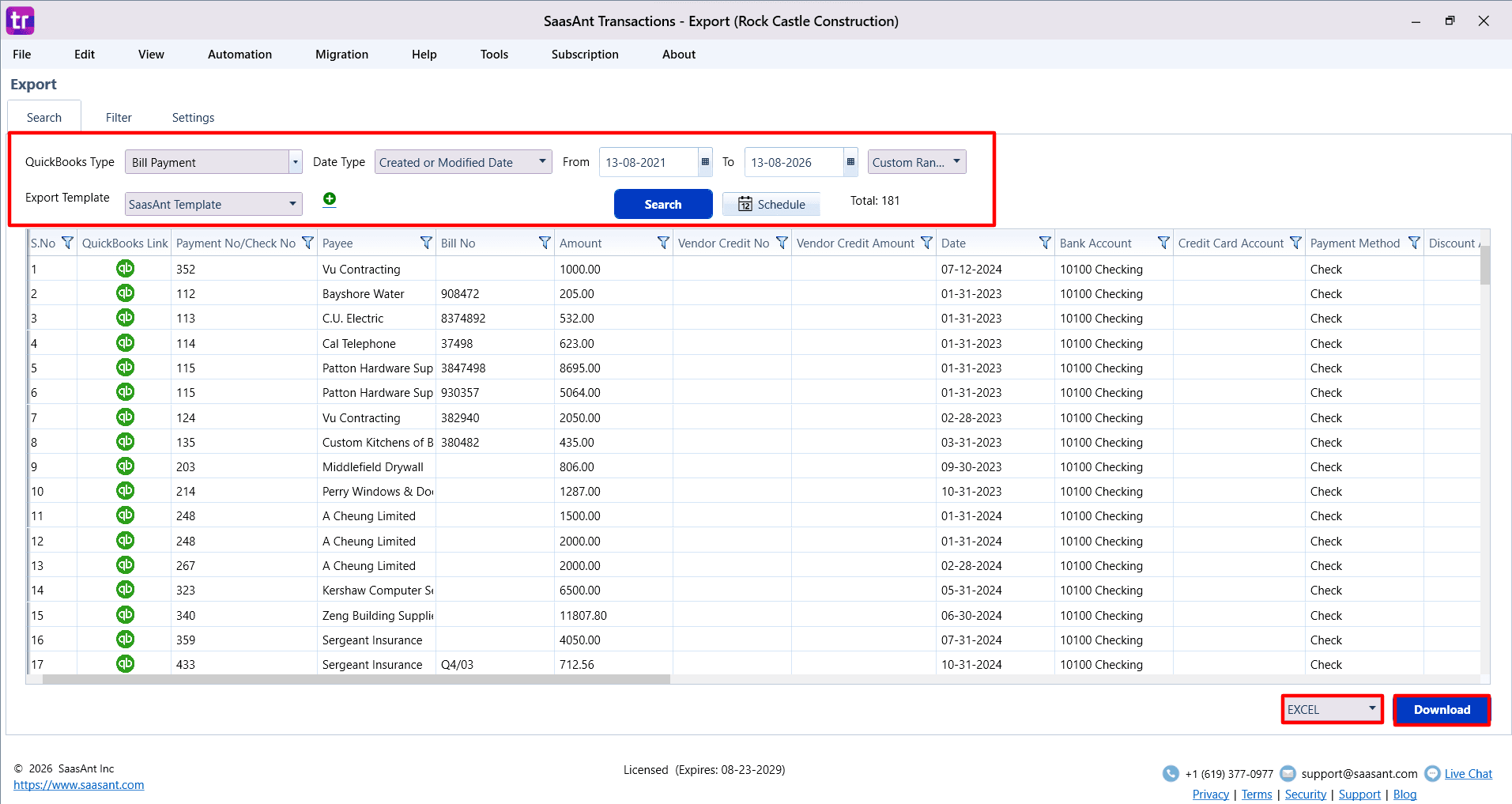The image size is (1512, 804).
Task: Open the File menu
Action: point(22,55)
